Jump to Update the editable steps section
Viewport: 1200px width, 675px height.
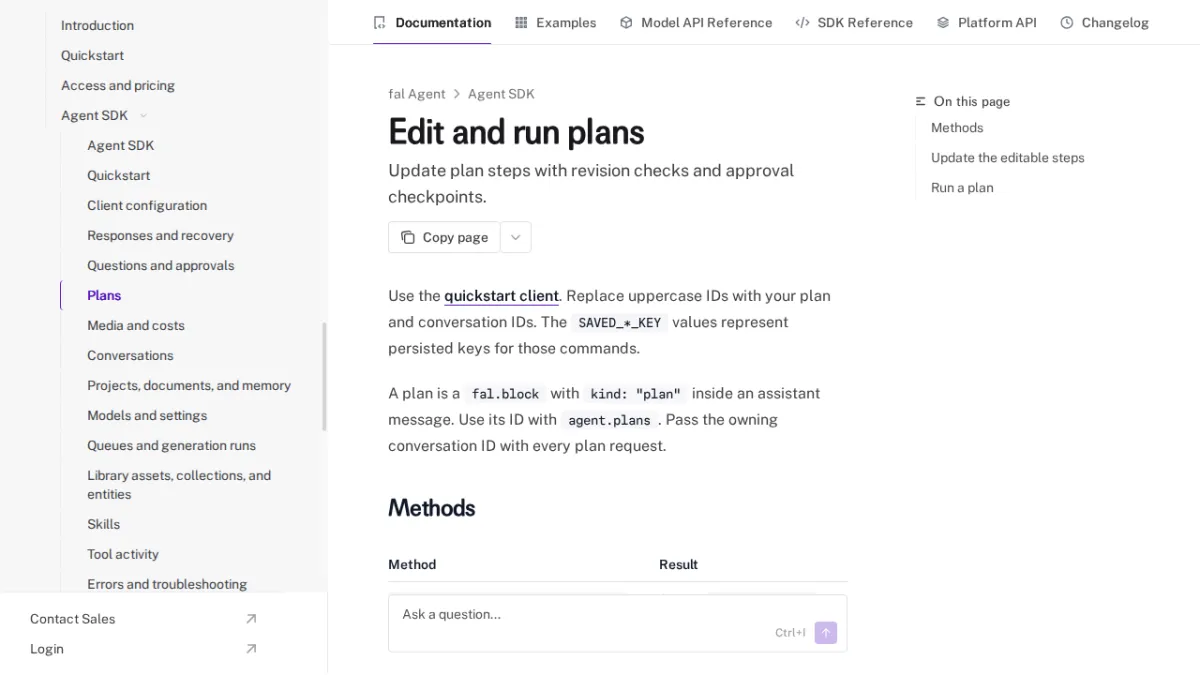pyautogui.click(x=1007, y=158)
